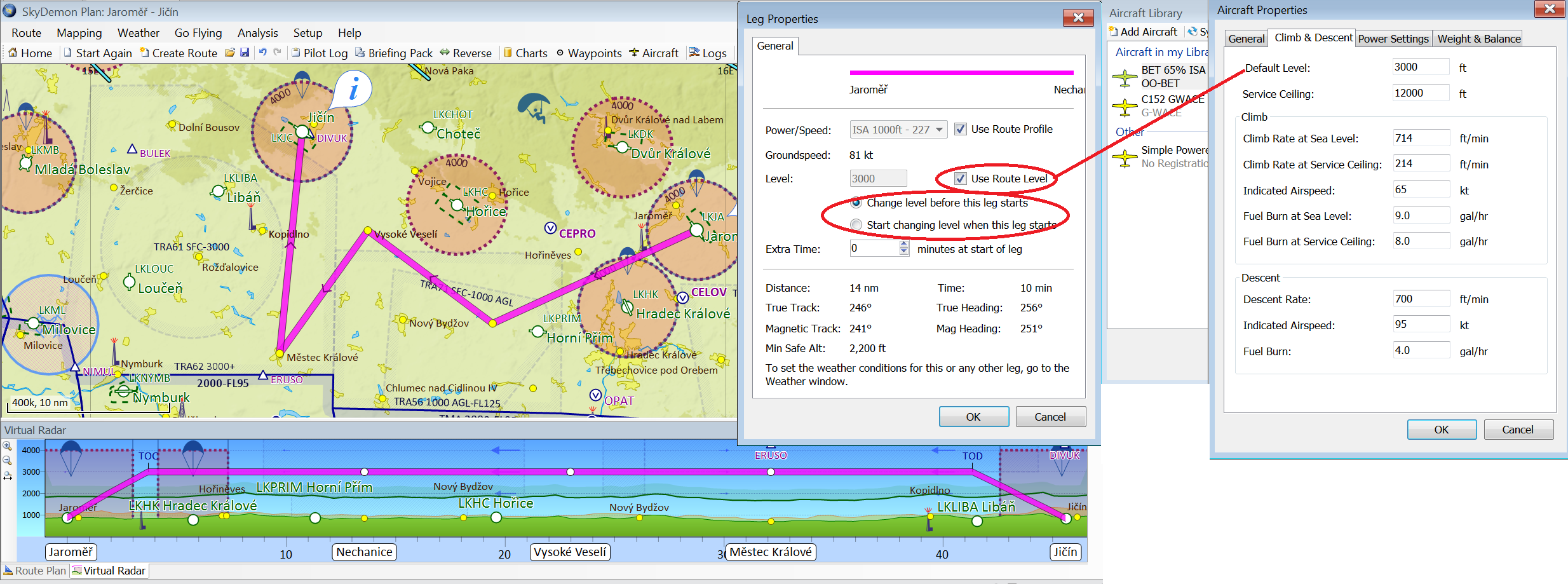Click the SkyDemon globe title bar icon

tap(10, 11)
